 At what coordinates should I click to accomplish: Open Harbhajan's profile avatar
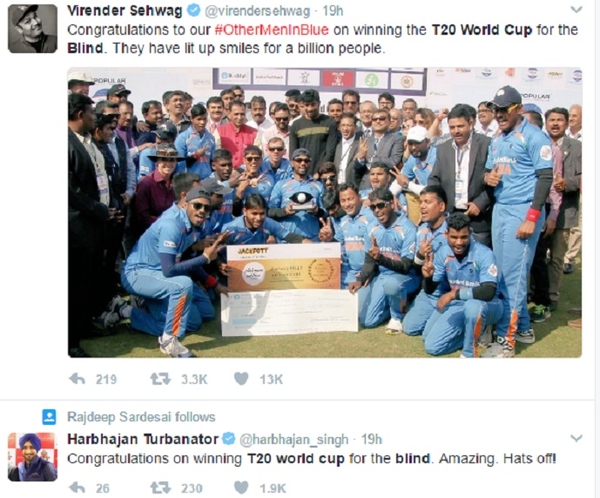[x=33, y=457]
